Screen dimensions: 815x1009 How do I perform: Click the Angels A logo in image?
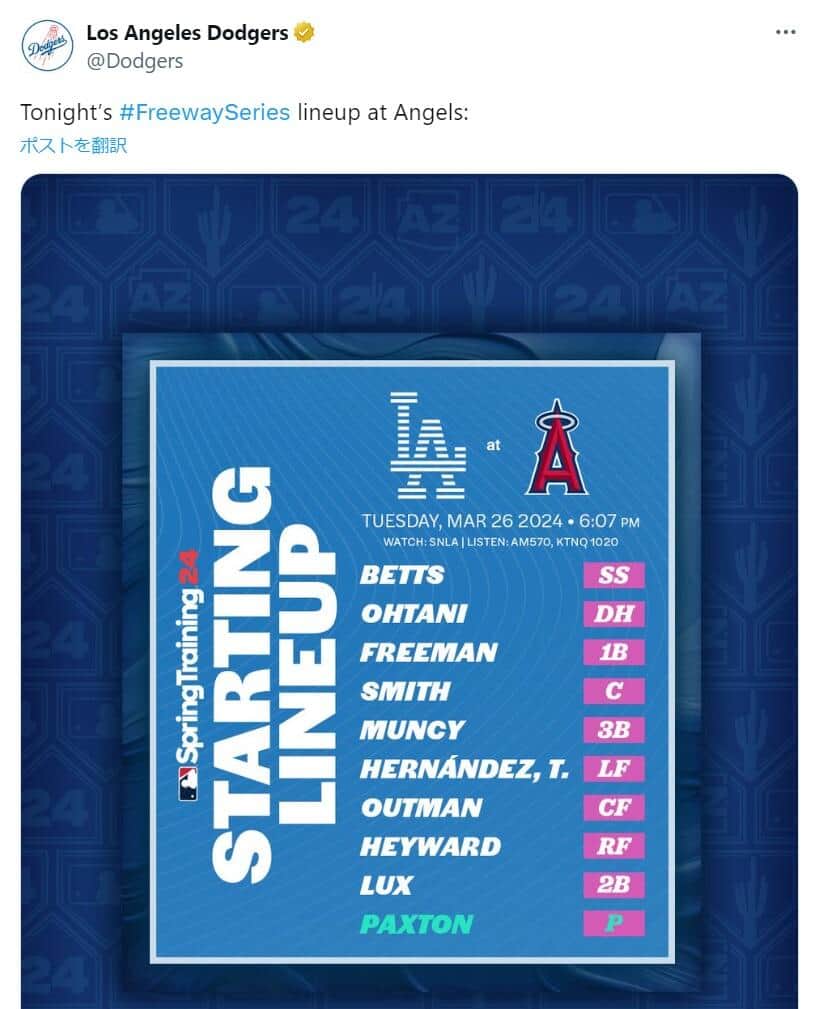[x=557, y=448]
